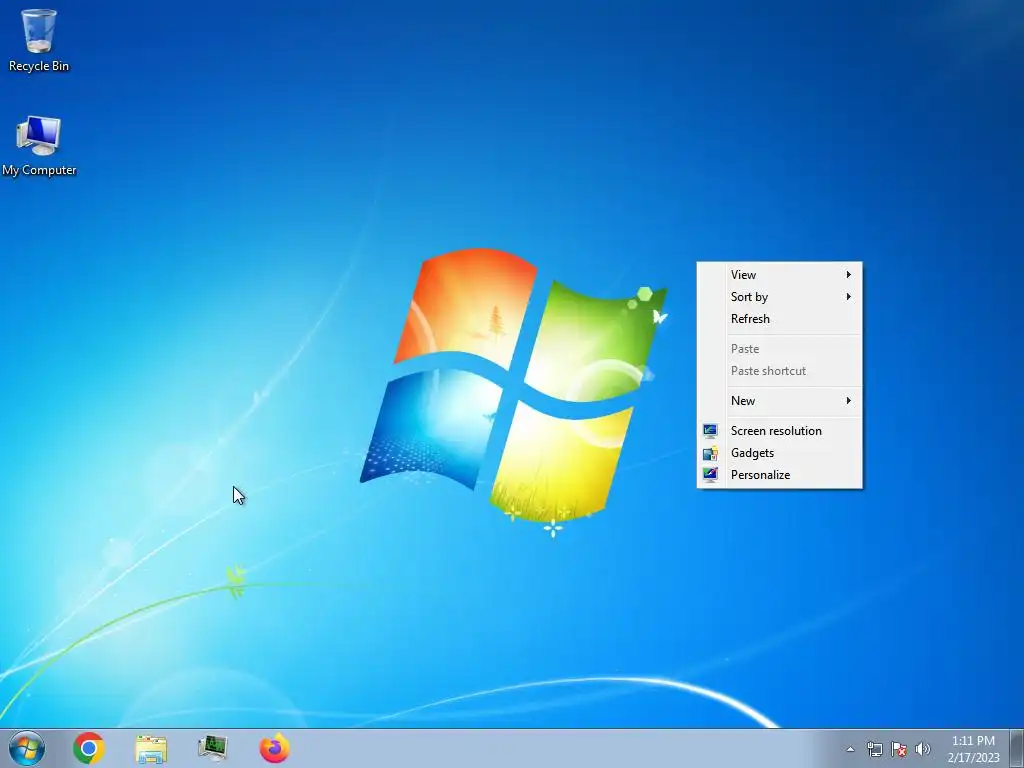
Task: Click the network status tray icon
Action: 874,749
